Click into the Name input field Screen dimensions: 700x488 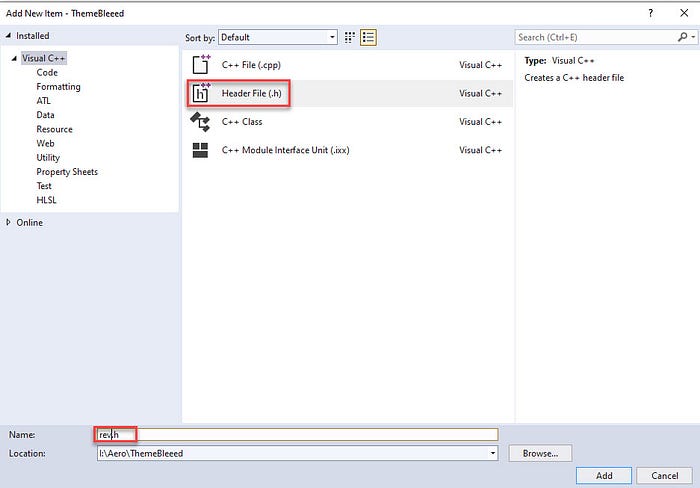point(297,434)
